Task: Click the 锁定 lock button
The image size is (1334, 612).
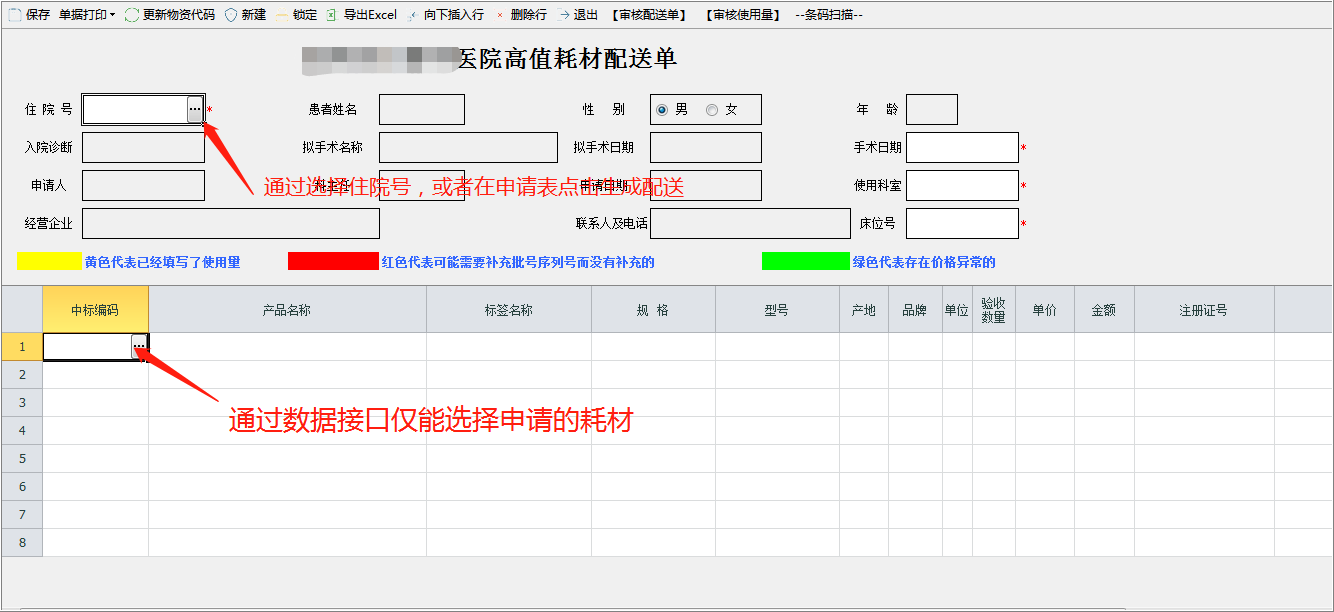Action: tap(296, 15)
